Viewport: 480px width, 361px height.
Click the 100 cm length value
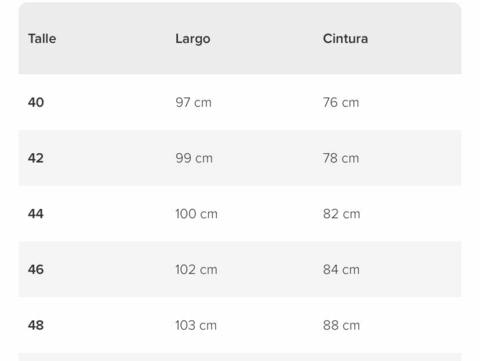click(x=196, y=214)
